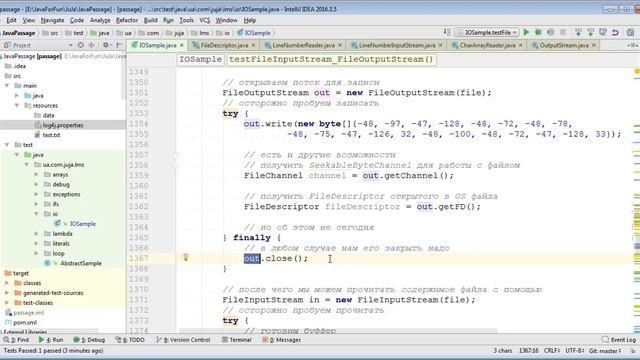The height and width of the screenshot is (360, 640).
Task: Open the Messages tool window
Action: [282, 340]
